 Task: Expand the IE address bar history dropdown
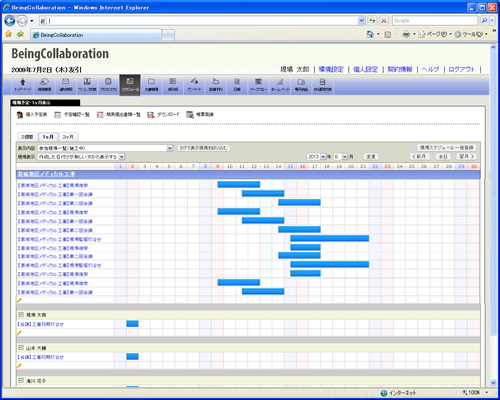362,21
